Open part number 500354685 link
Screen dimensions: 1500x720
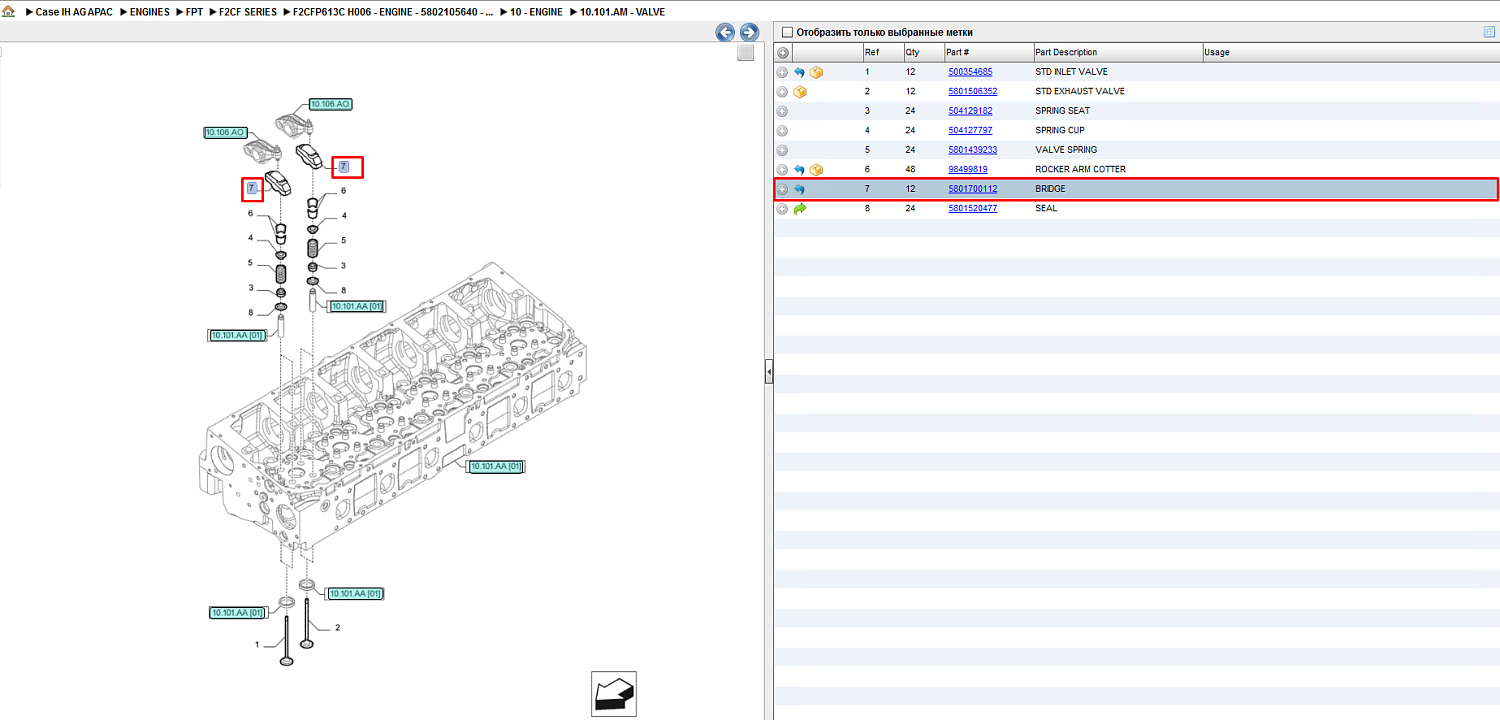tap(970, 72)
